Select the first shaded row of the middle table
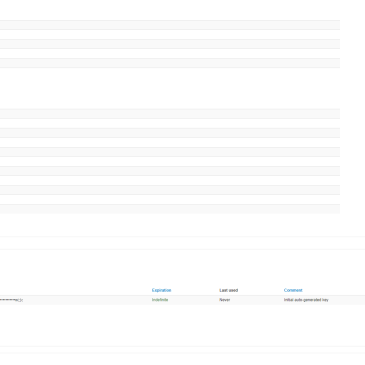This screenshot has width=365, height=365. pos(170,114)
